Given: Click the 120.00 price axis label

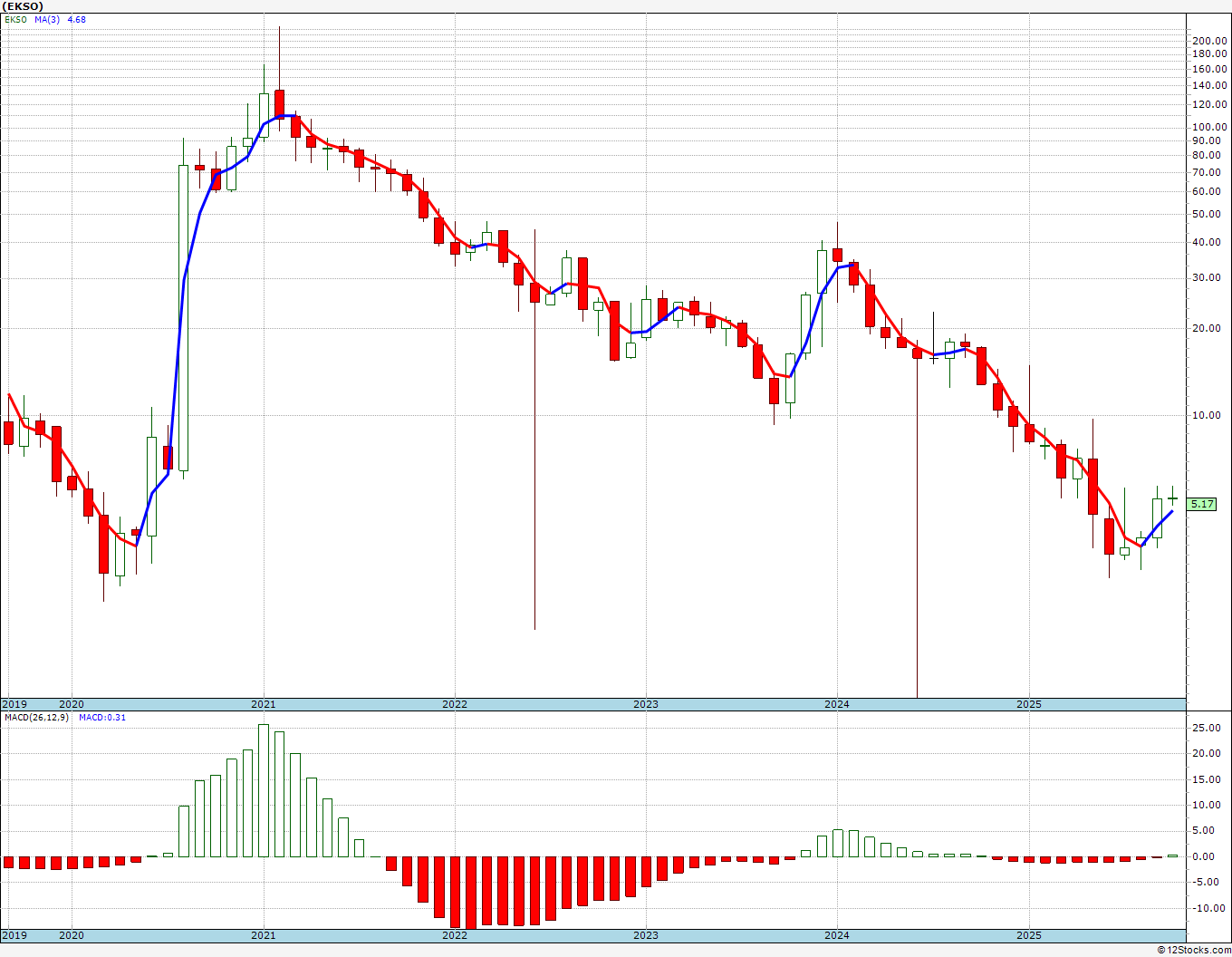Looking at the screenshot, I should pos(1209,104).
